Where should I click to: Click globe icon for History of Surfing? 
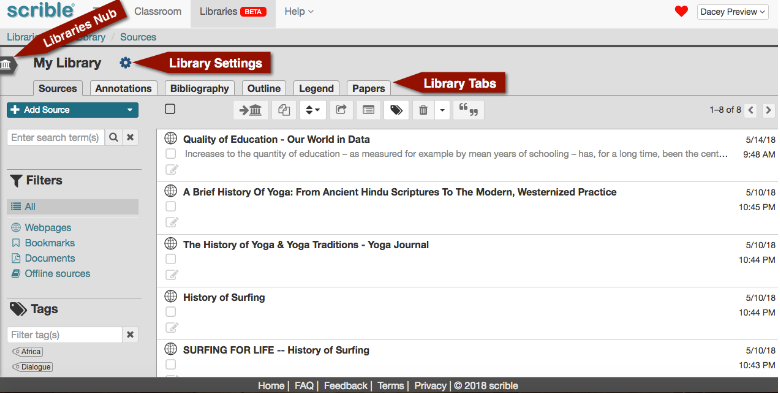pos(171,296)
